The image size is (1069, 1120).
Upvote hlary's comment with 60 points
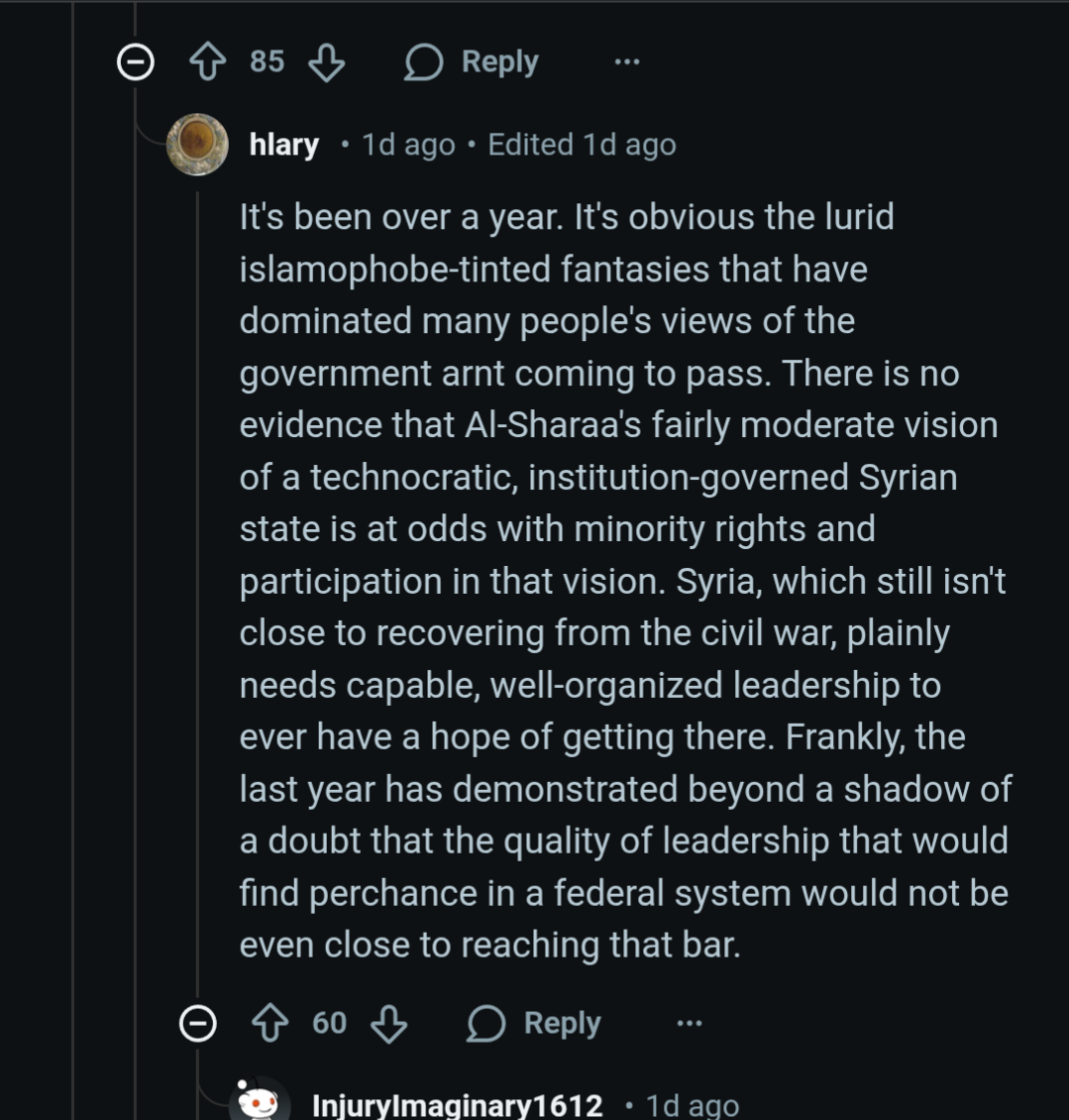pos(269,1023)
